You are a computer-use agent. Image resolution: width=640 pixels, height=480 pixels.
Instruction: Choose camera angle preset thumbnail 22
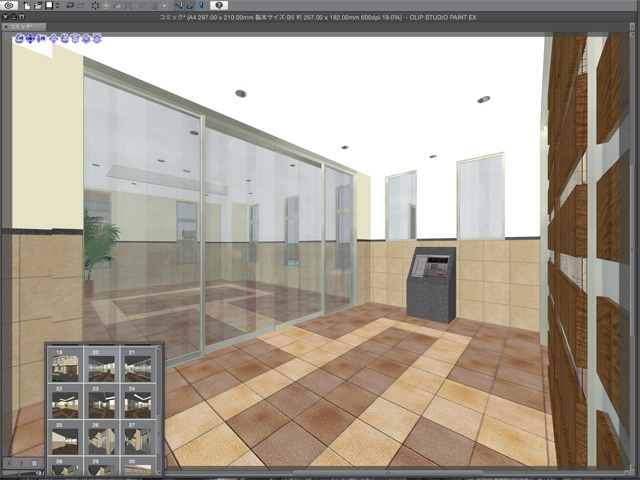pyautogui.click(x=65, y=402)
